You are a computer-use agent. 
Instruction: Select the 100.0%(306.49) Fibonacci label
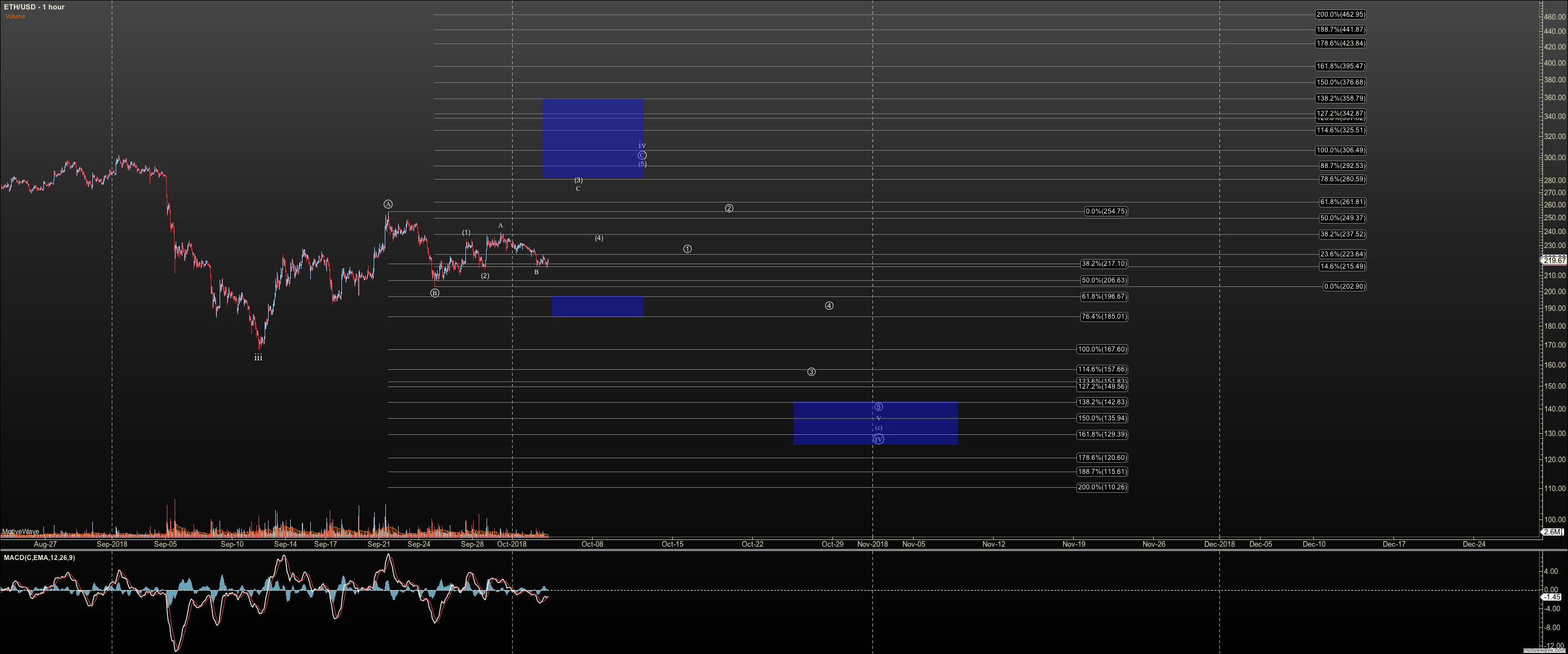(x=1341, y=150)
